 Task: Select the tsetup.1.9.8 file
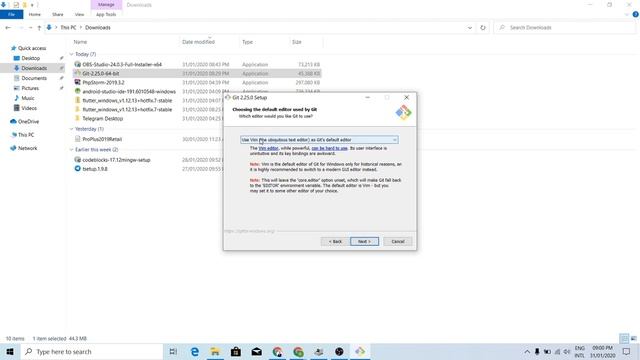[95, 169]
